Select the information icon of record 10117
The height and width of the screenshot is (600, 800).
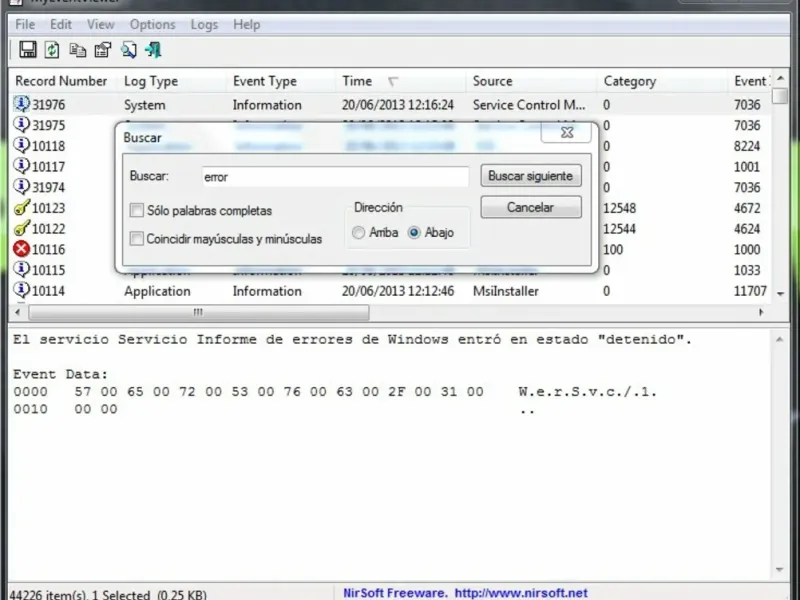click(x=21, y=166)
